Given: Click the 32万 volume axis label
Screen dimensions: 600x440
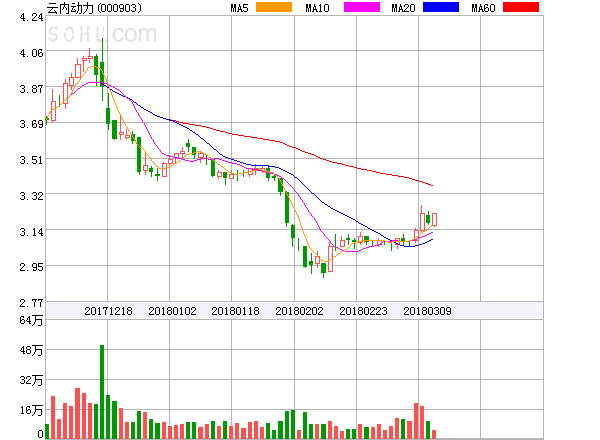Looking at the screenshot, I should pos(31,380).
